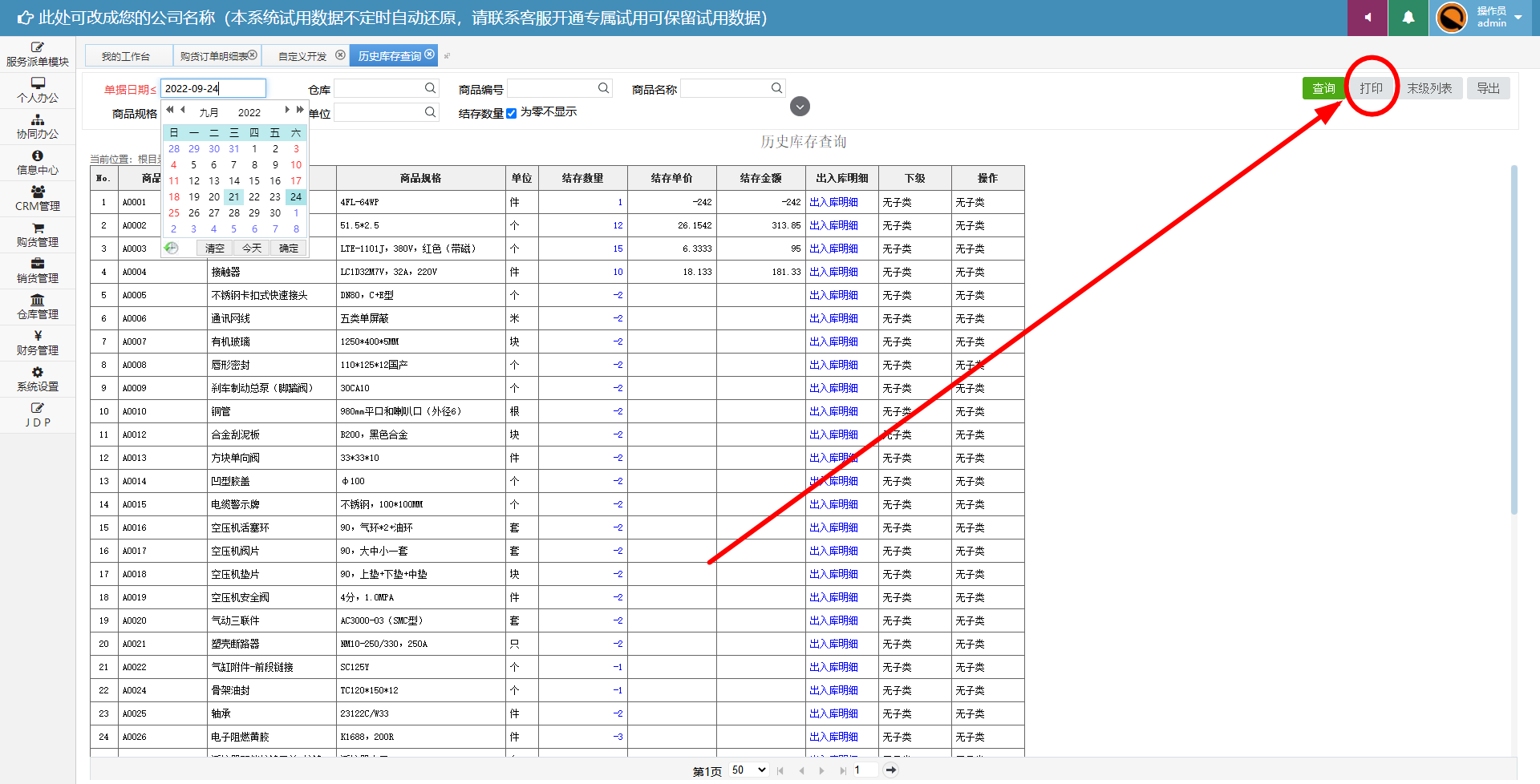The height and width of the screenshot is (784, 1540).
Task: Click 今天 in the date picker
Action: point(252,249)
